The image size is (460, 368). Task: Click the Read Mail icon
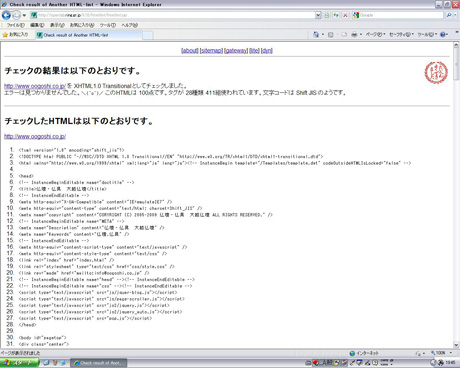344,35
